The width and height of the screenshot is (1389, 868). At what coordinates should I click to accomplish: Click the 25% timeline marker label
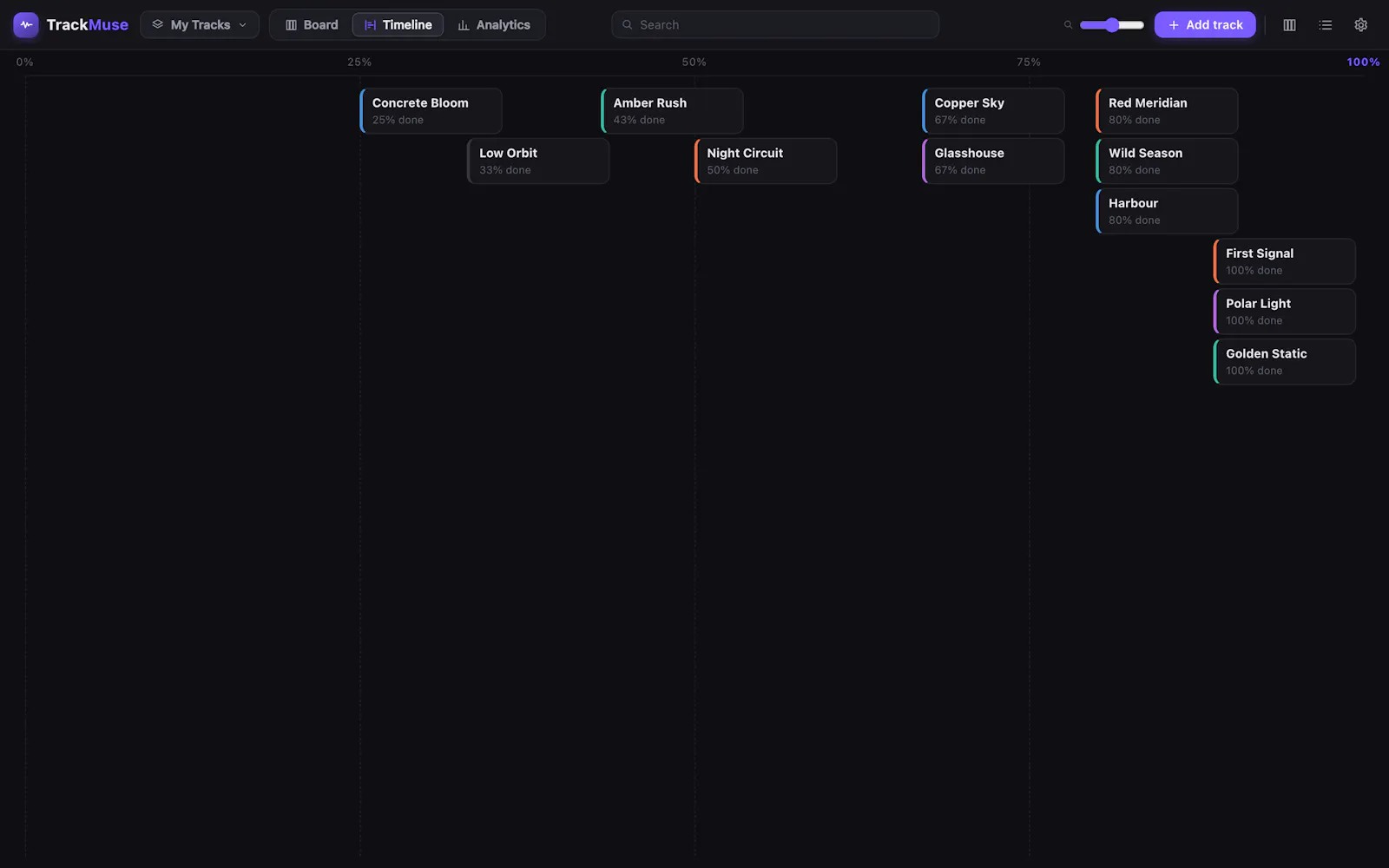[359, 62]
